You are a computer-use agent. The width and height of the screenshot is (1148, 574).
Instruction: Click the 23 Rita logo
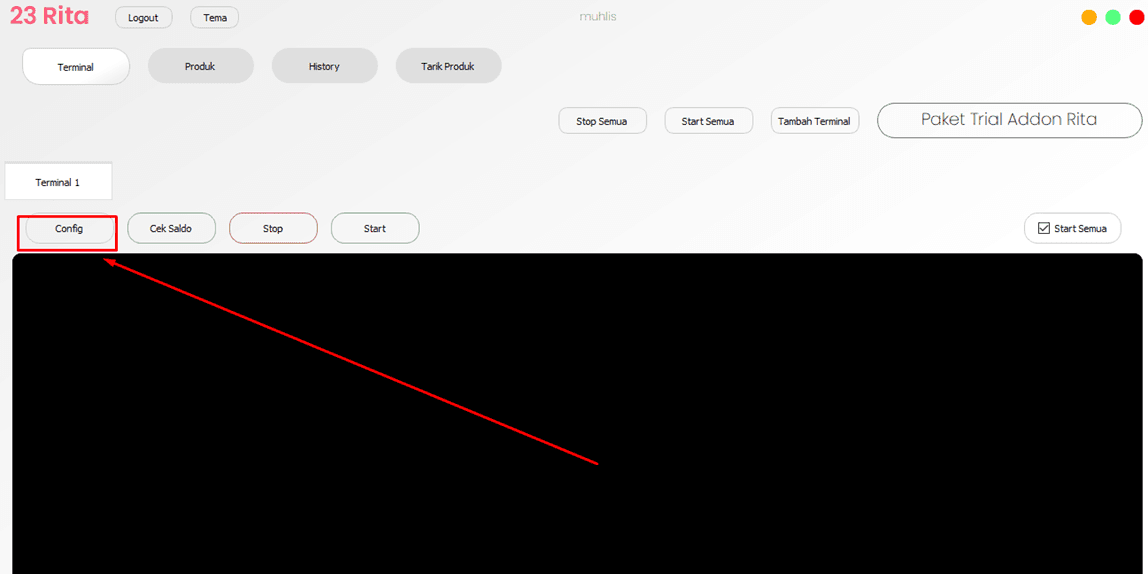(49, 16)
